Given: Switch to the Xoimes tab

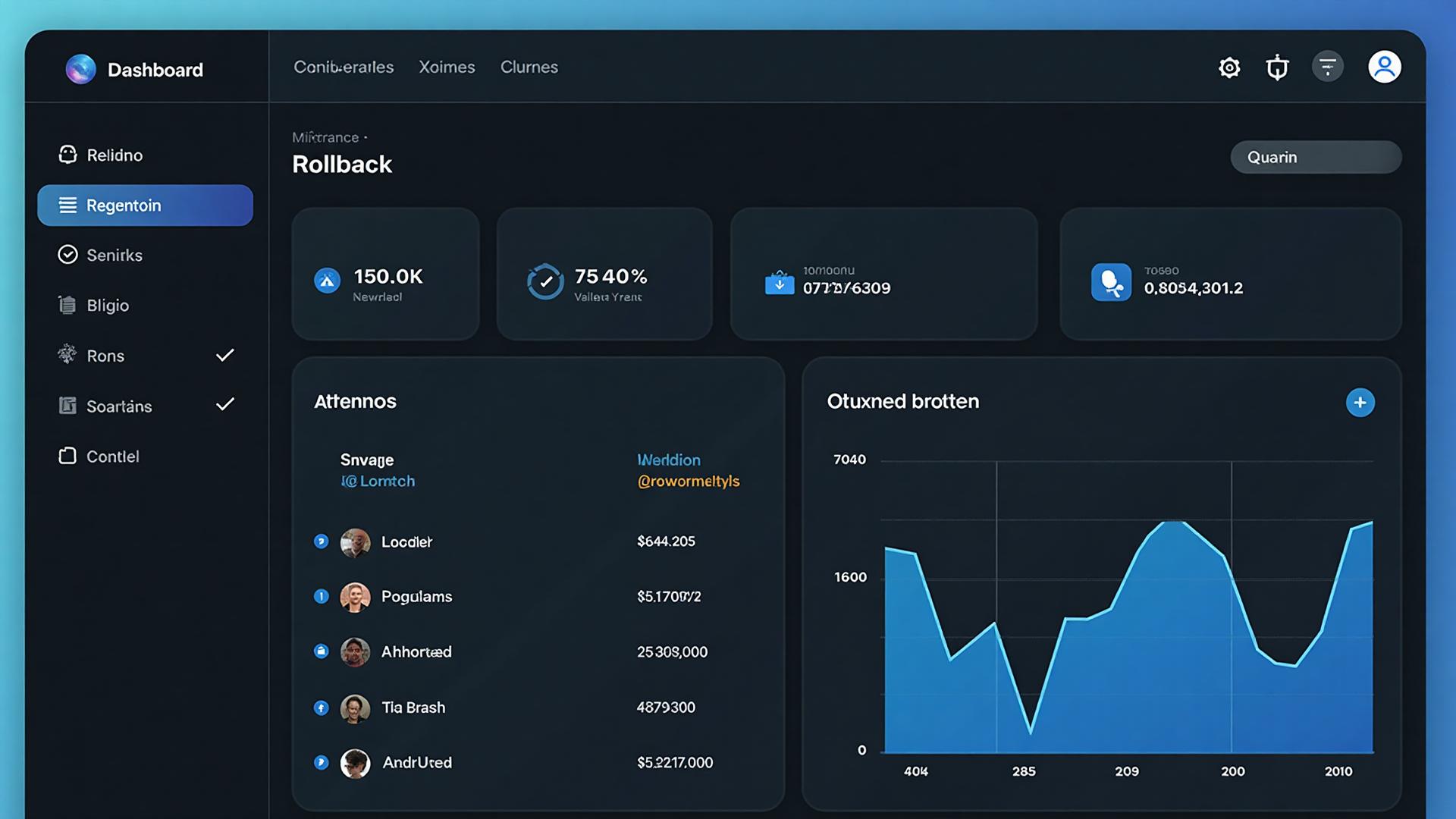Looking at the screenshot, I should pyautogui.click(x=447, y=67).
